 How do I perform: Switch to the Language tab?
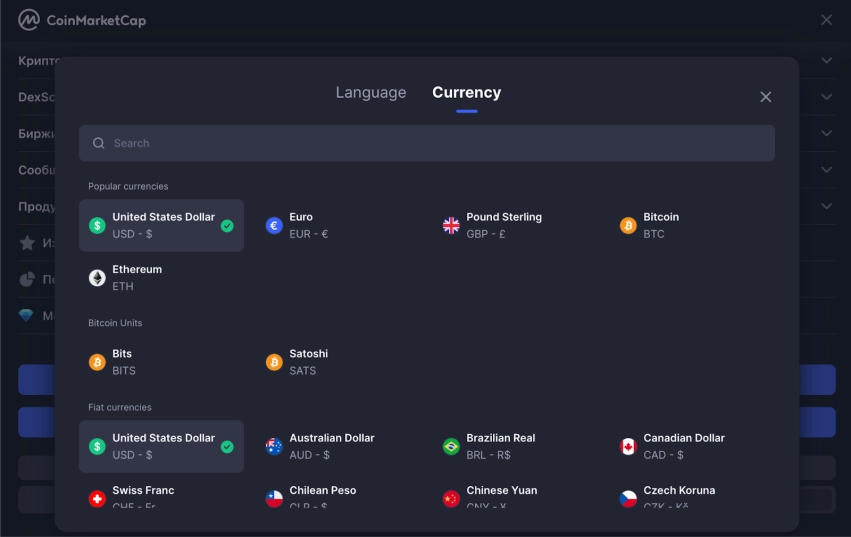click(371, 93)
